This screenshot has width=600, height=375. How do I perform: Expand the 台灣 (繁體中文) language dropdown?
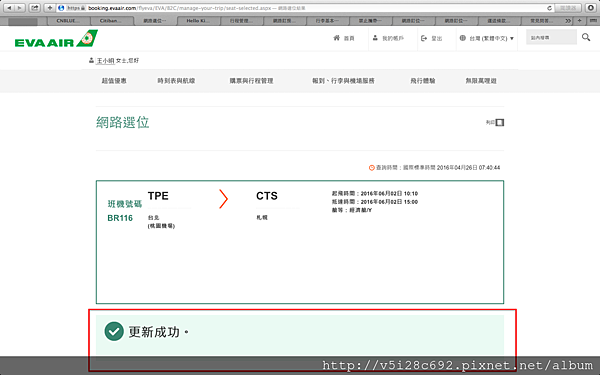(x=487, y=38)
